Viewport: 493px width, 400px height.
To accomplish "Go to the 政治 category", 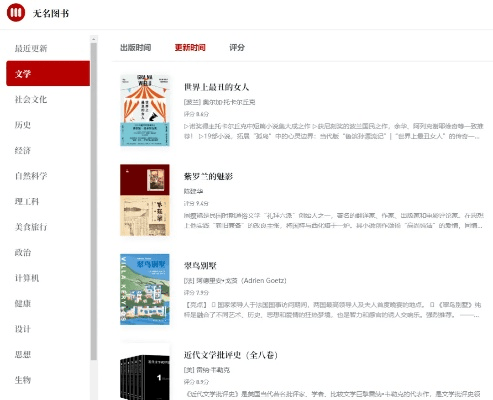I will (x=23, y=252).
